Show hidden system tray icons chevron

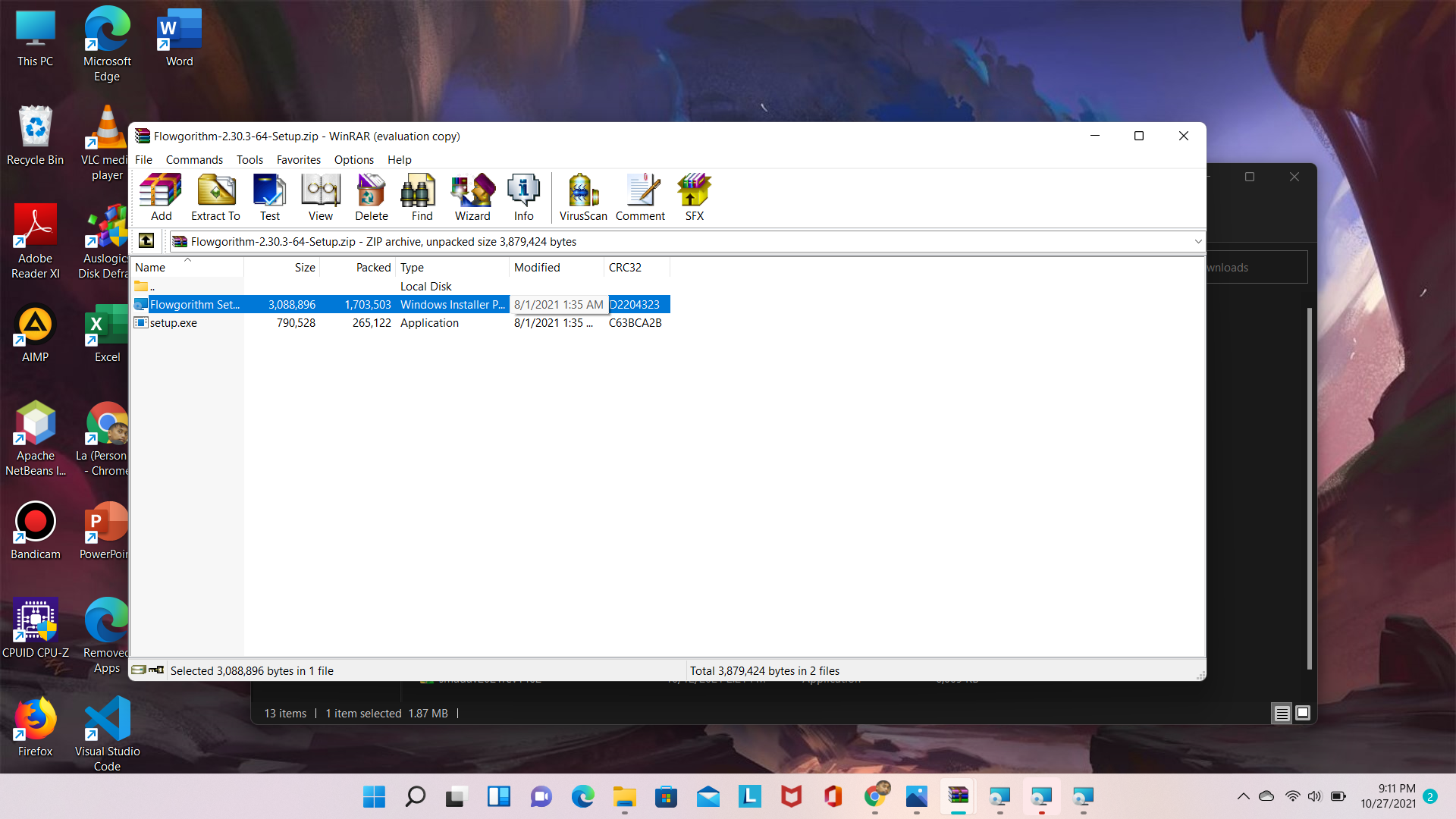point(1243,796)
